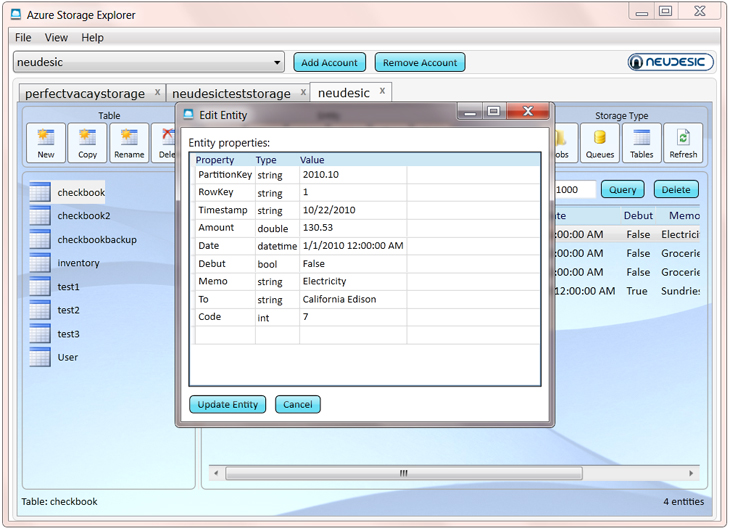Click the partially hidden Delete table icon
This screenshot has width=730, height=531.
pyautogui.click(x=164, y=142)
